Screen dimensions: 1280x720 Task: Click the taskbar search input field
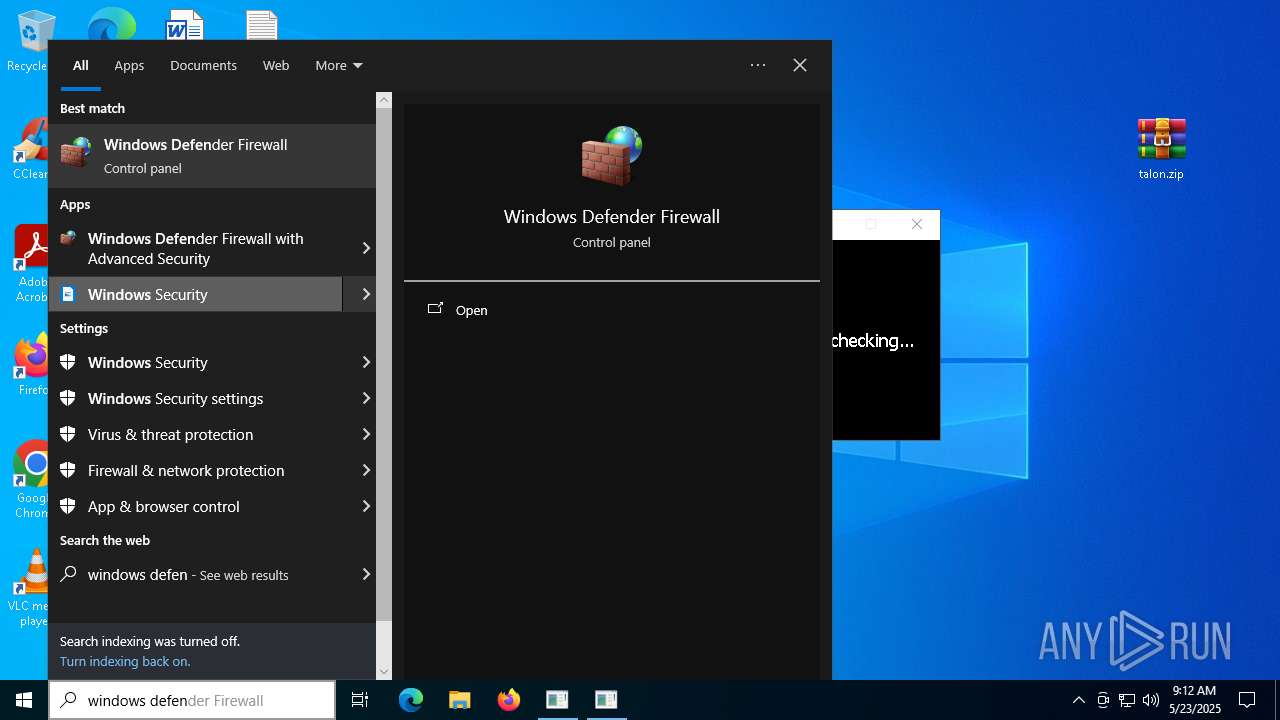pyautogui.click(x=192, y=700)
